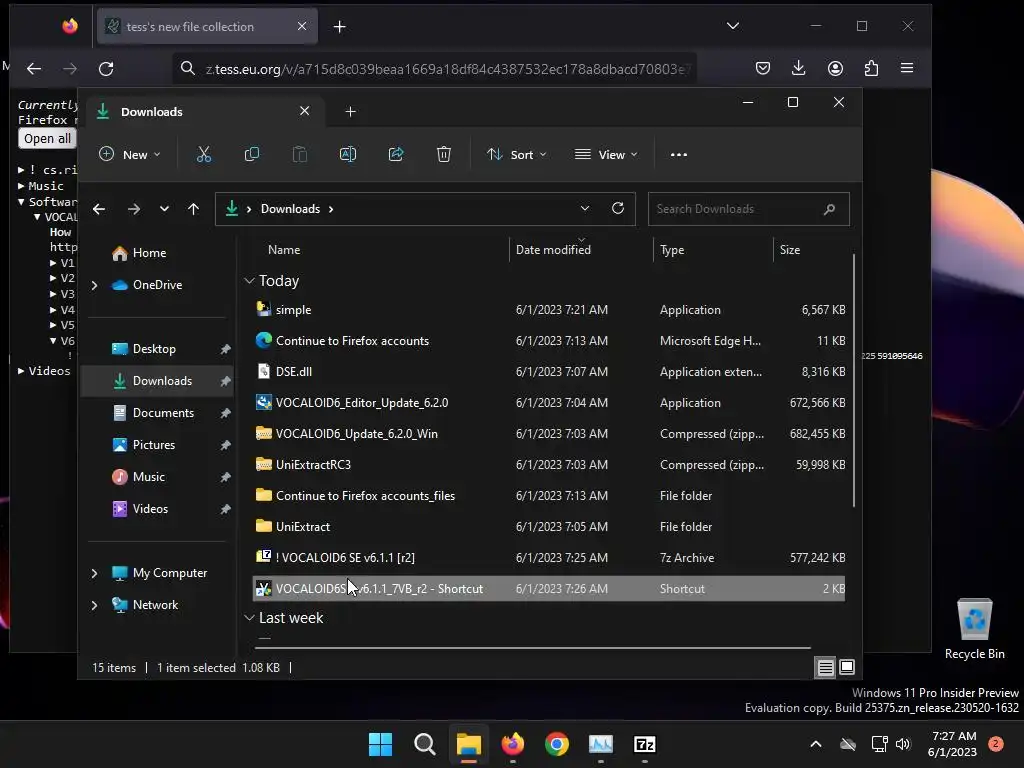The width and height of the screenshot is (1024, 768).
Task: Expand Network in navigation pane
Action: pos(94,605)
